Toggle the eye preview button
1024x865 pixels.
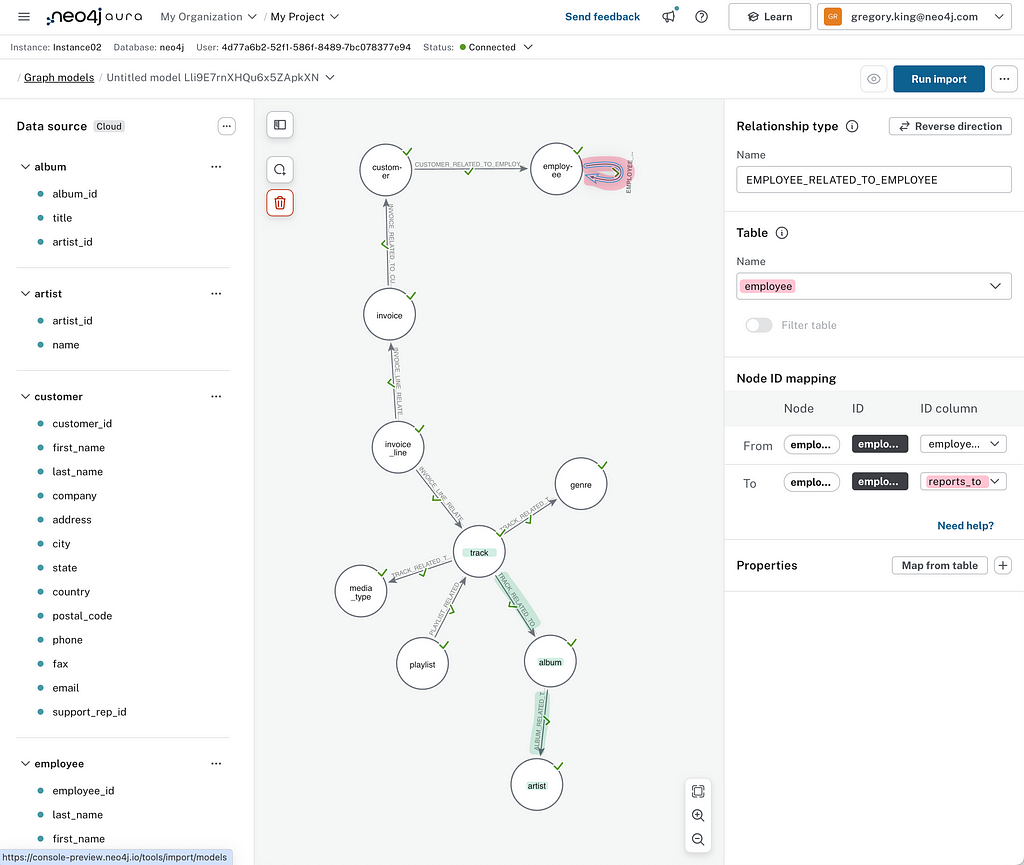[x=874, y=79]
